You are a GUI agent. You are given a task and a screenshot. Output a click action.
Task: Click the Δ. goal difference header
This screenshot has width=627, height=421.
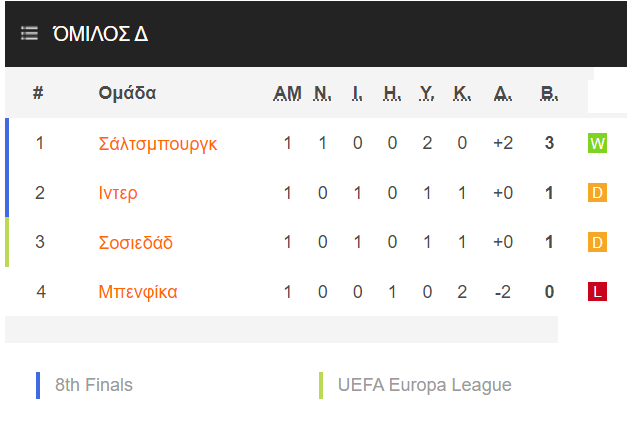point(503,94)
